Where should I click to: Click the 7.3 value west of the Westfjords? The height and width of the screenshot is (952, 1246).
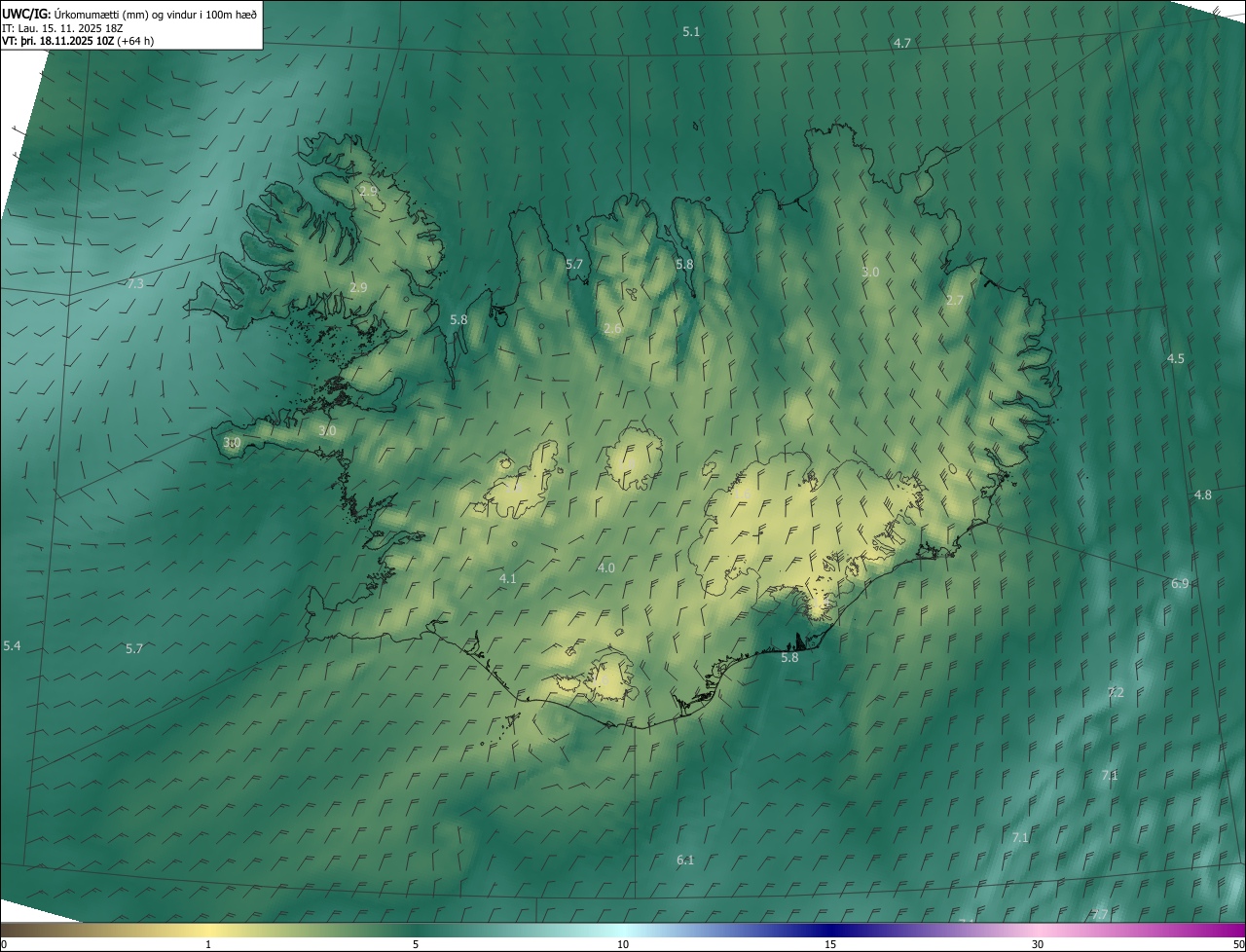coord(135,283)
